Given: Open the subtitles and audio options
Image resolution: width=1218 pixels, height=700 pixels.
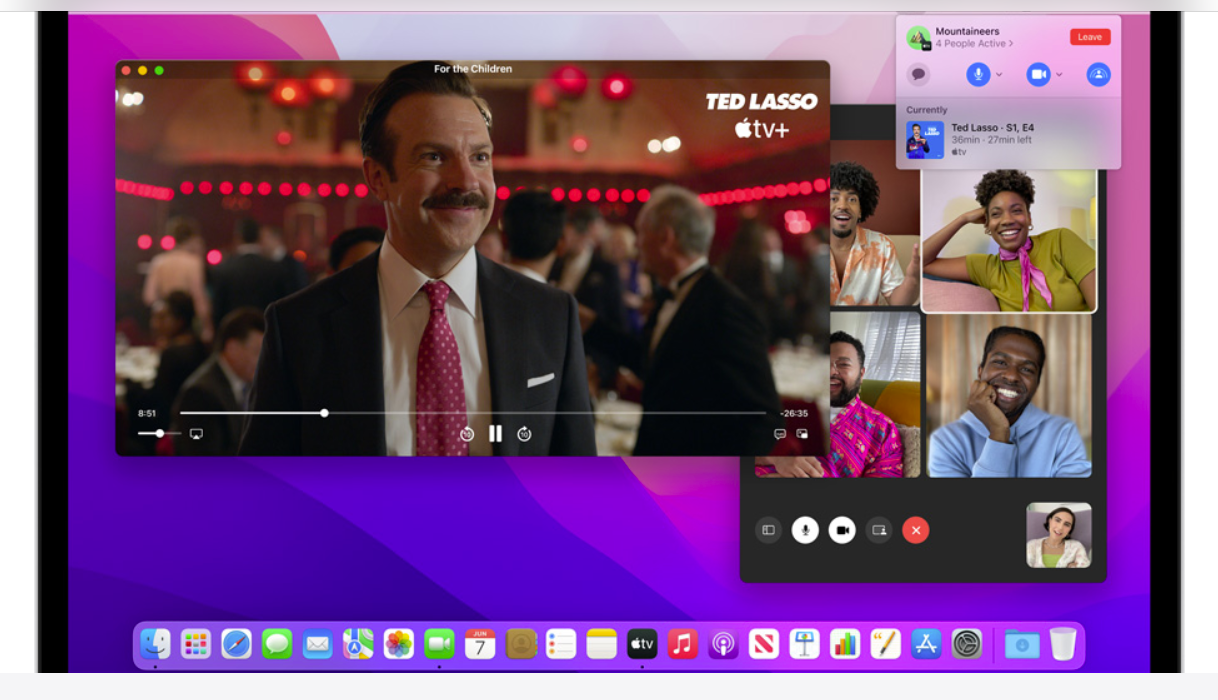Looking at the screenshot, I should [x=780, y=434].
